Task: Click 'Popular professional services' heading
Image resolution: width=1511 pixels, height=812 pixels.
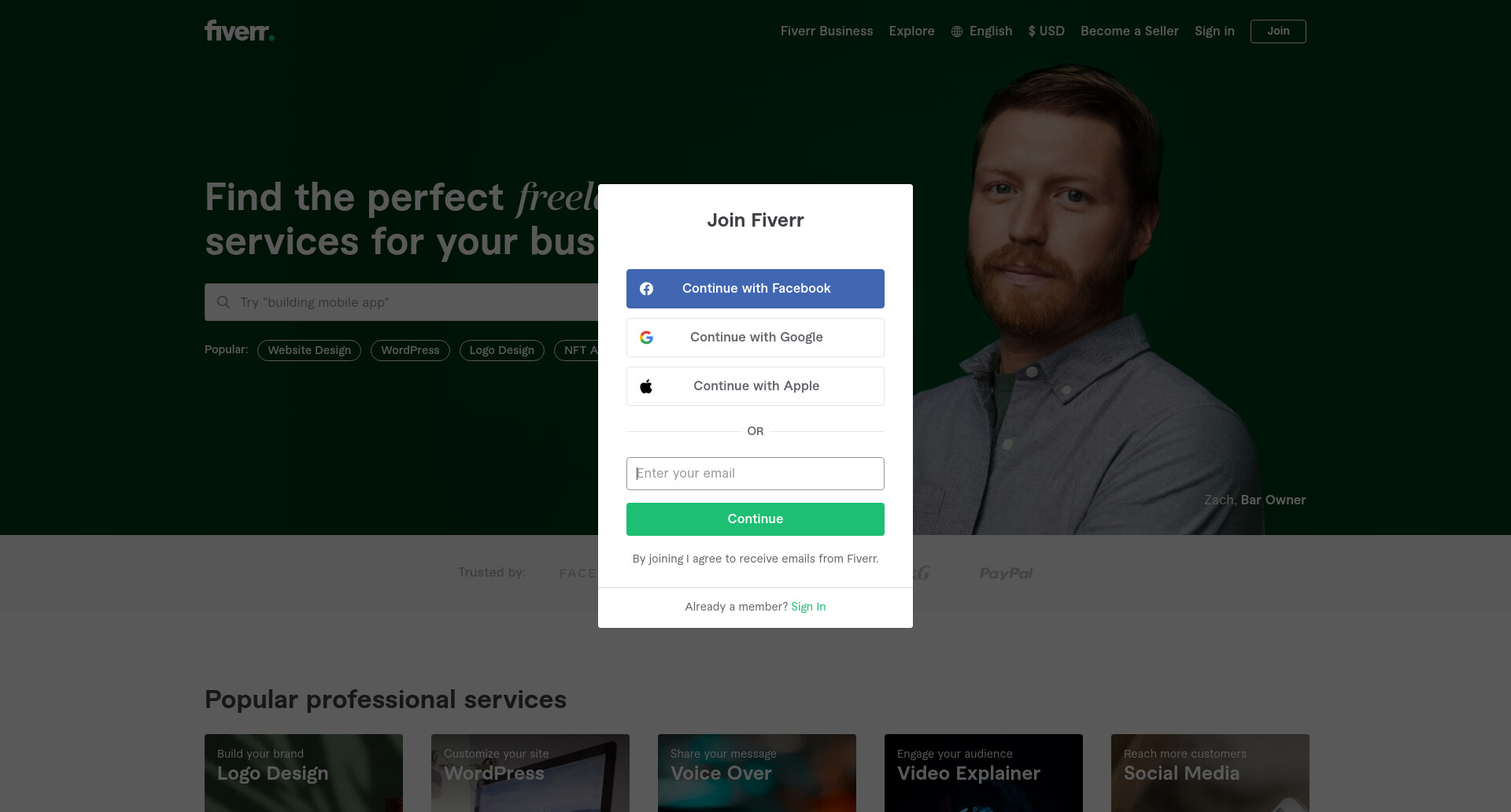Action: click(x=386, y=699)
